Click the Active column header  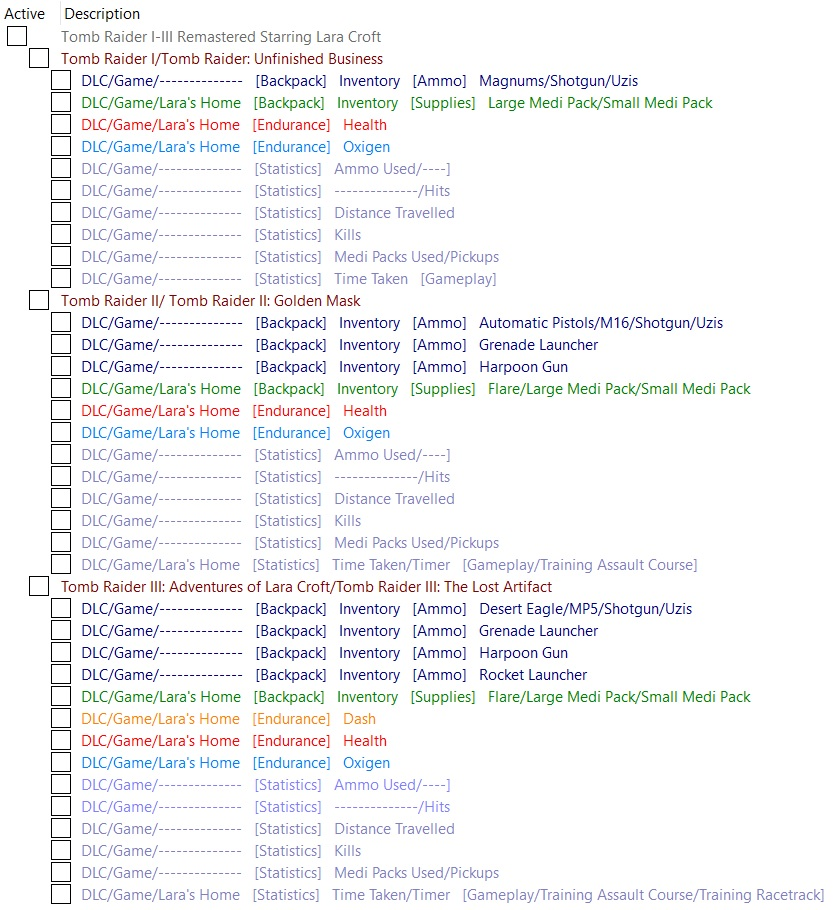point(24,13)
